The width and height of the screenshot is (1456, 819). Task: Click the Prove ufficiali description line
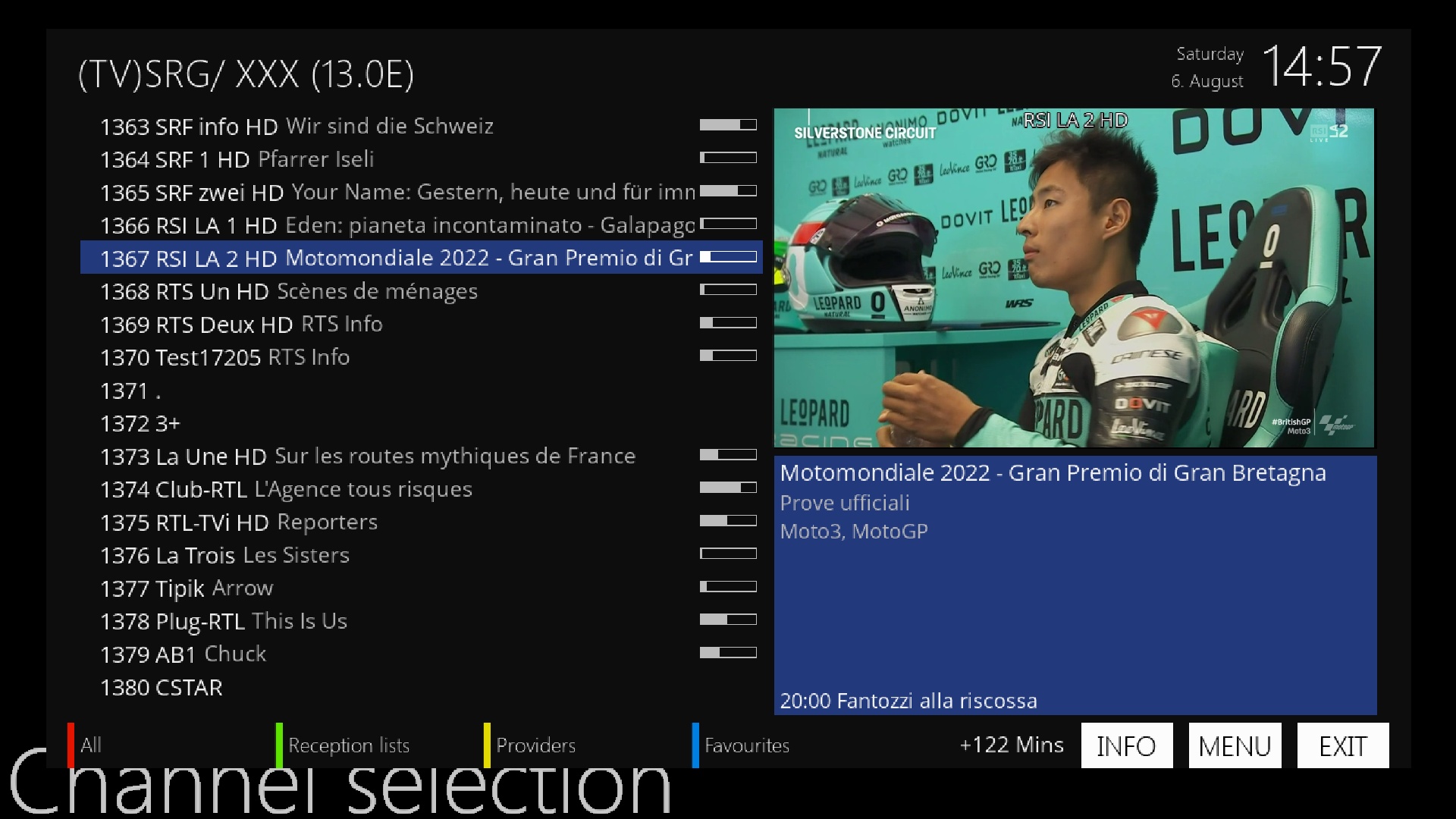[x=845, y=503]
